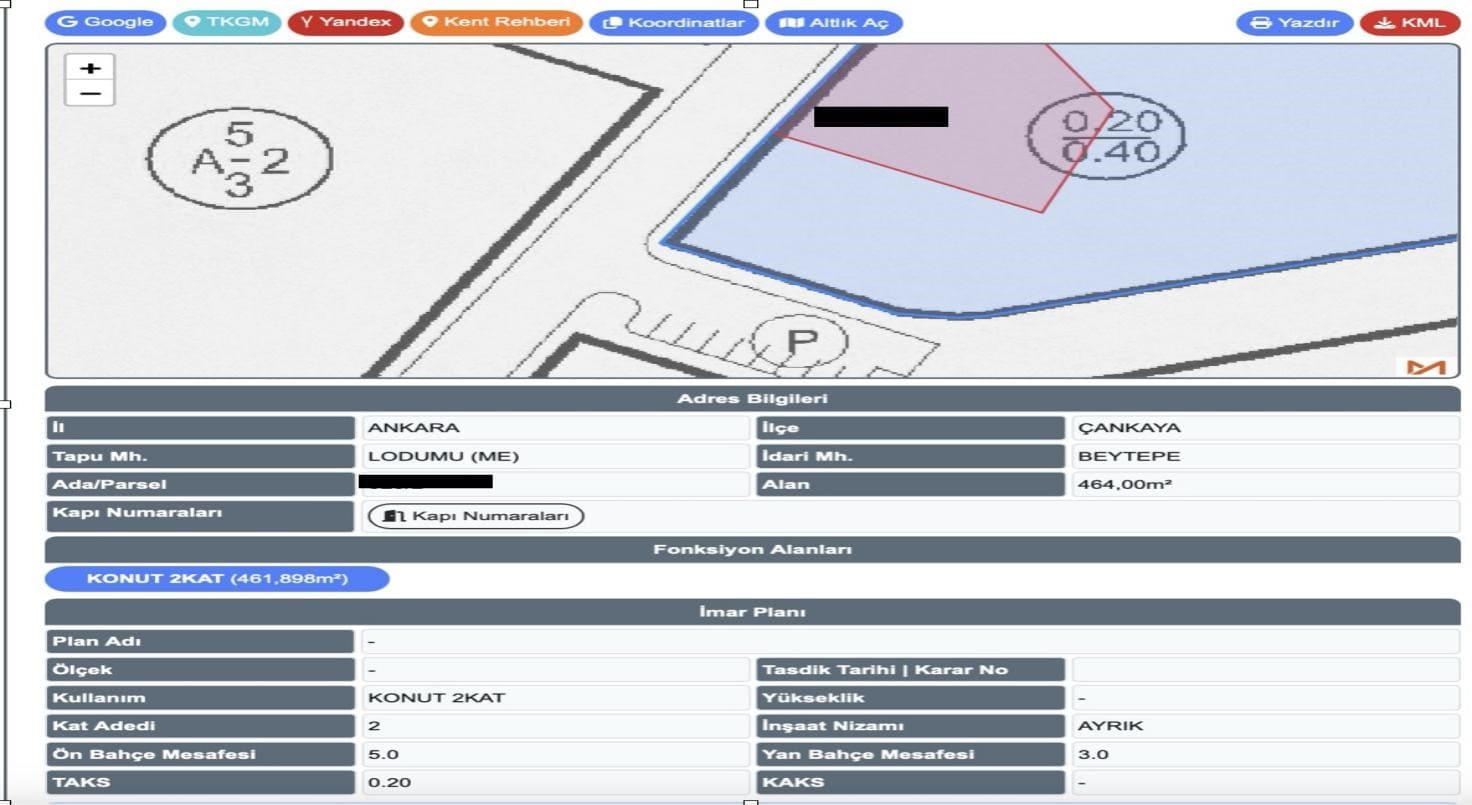This screenshot has height=805, width=1472.
Task: Click the Kapı Numaraları door button
Action: (476, 516)
